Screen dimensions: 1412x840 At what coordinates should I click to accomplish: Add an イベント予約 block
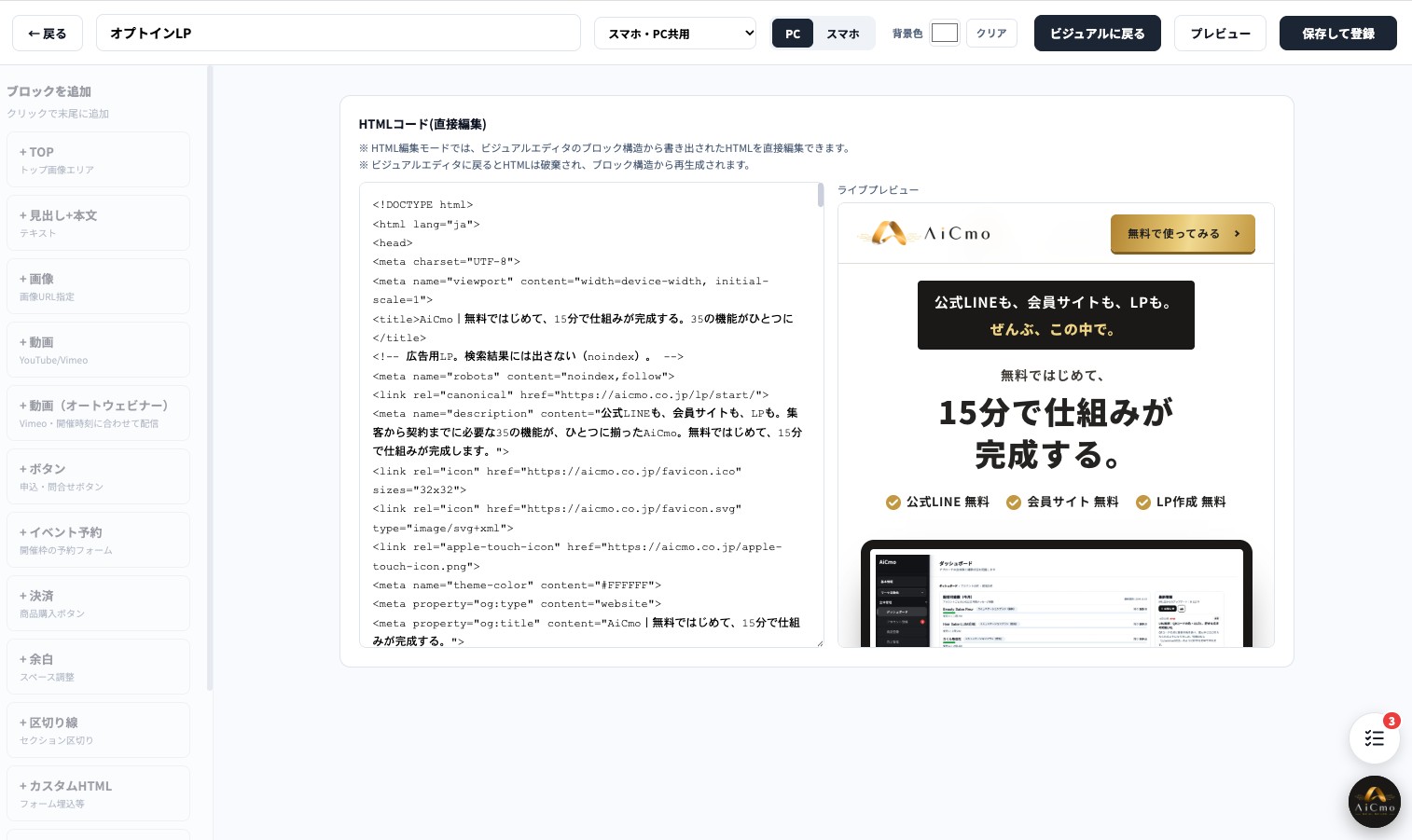tap(98, 540)
